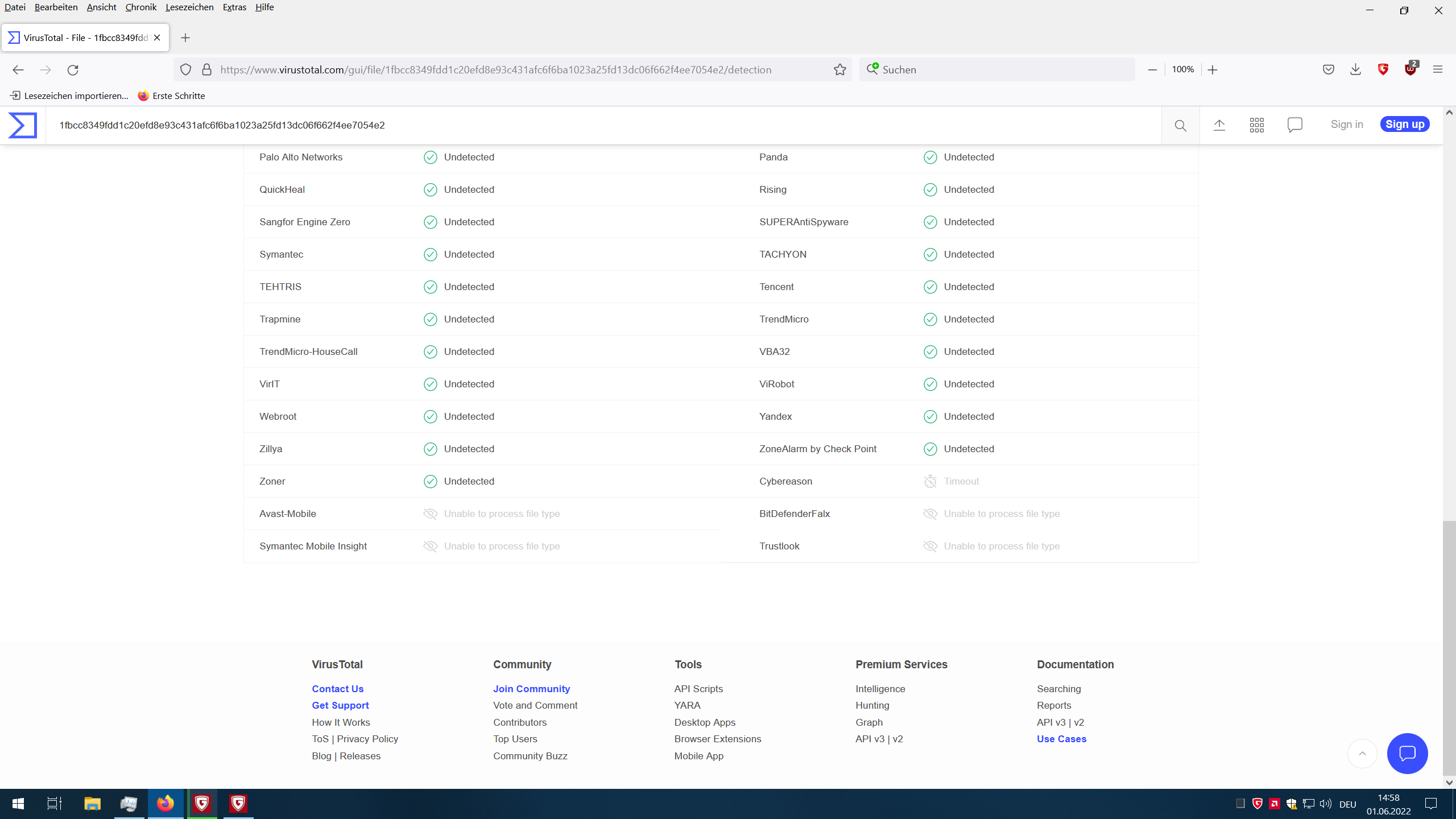Open the Lesezeichen menu
The width and height of the screenshot is (1456, 819).
pos(189,7)
